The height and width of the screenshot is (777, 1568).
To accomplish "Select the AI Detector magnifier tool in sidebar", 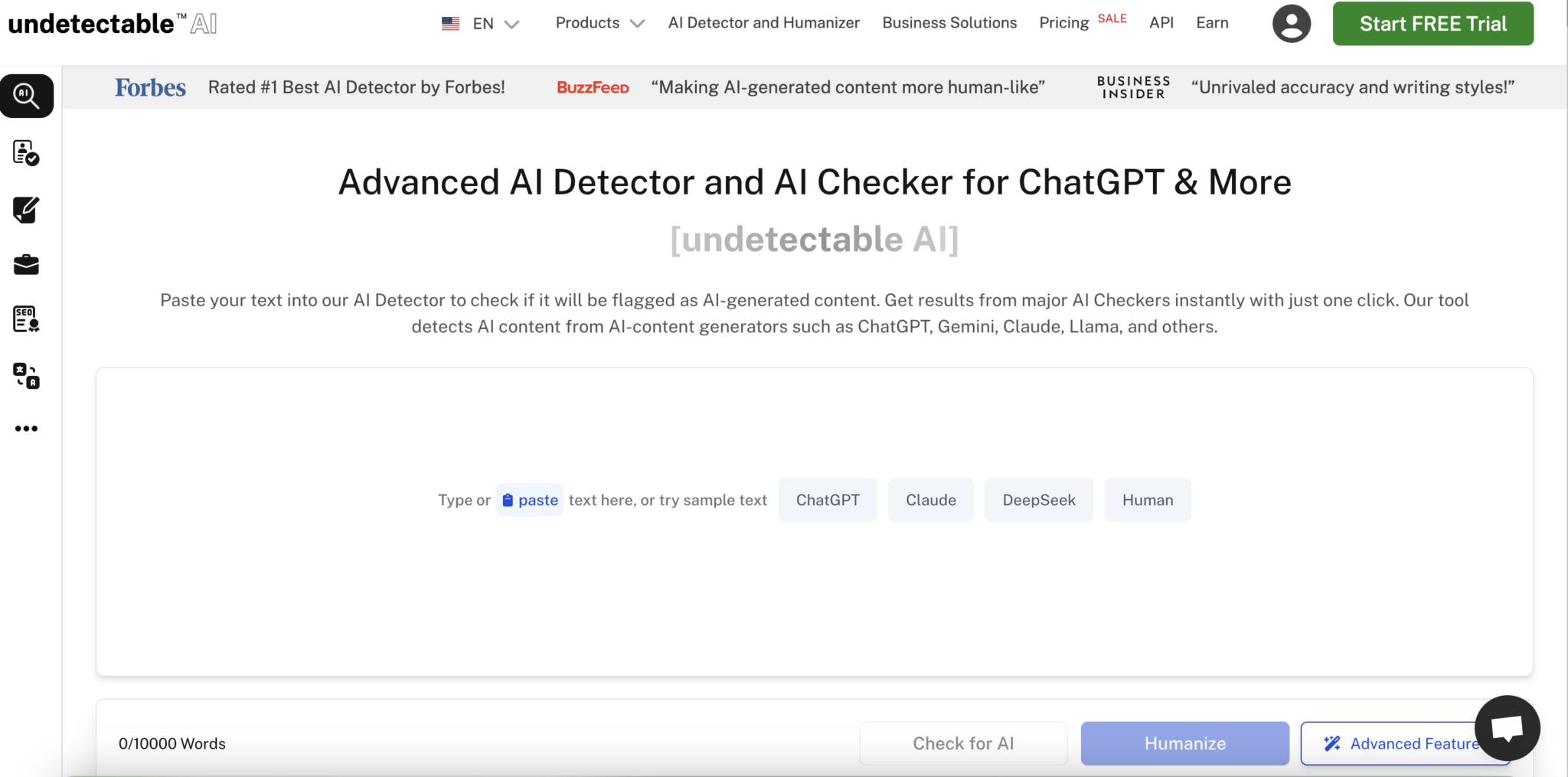I will 27,96.
